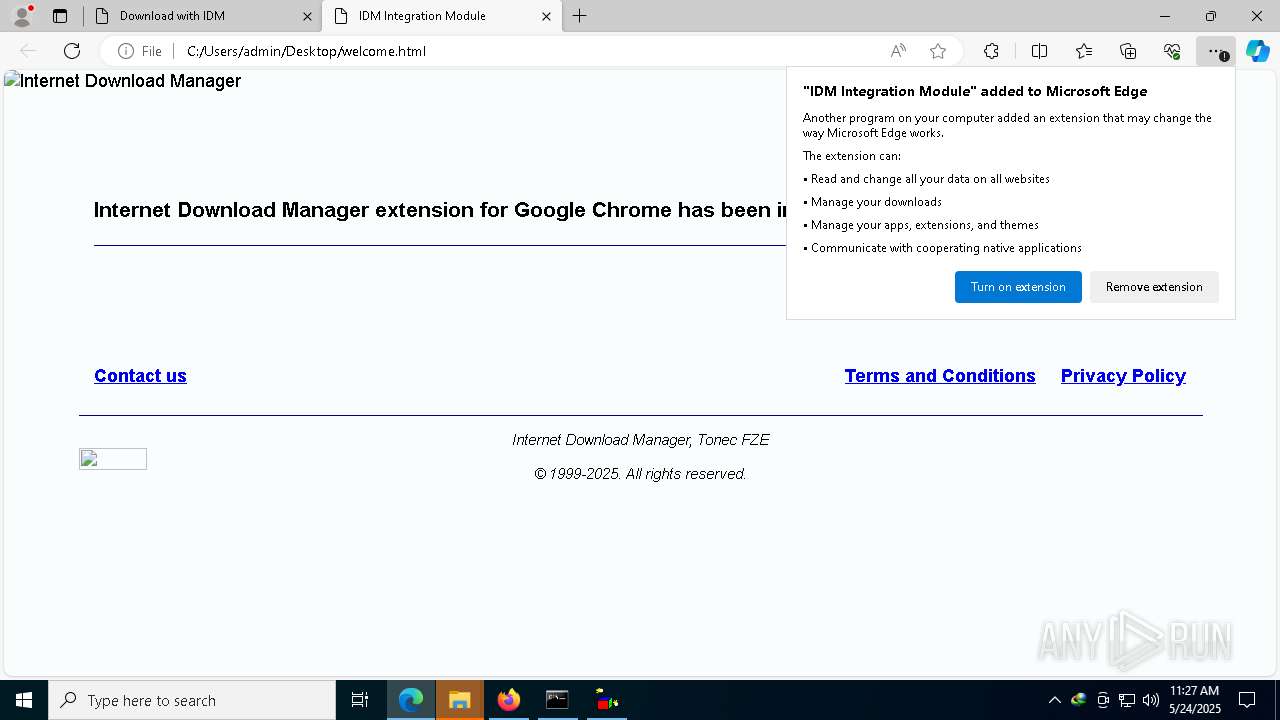Screen dimensions: 1280x720
Task: View site information File icon
Action: pyautogui.click(x=140, y=51)
